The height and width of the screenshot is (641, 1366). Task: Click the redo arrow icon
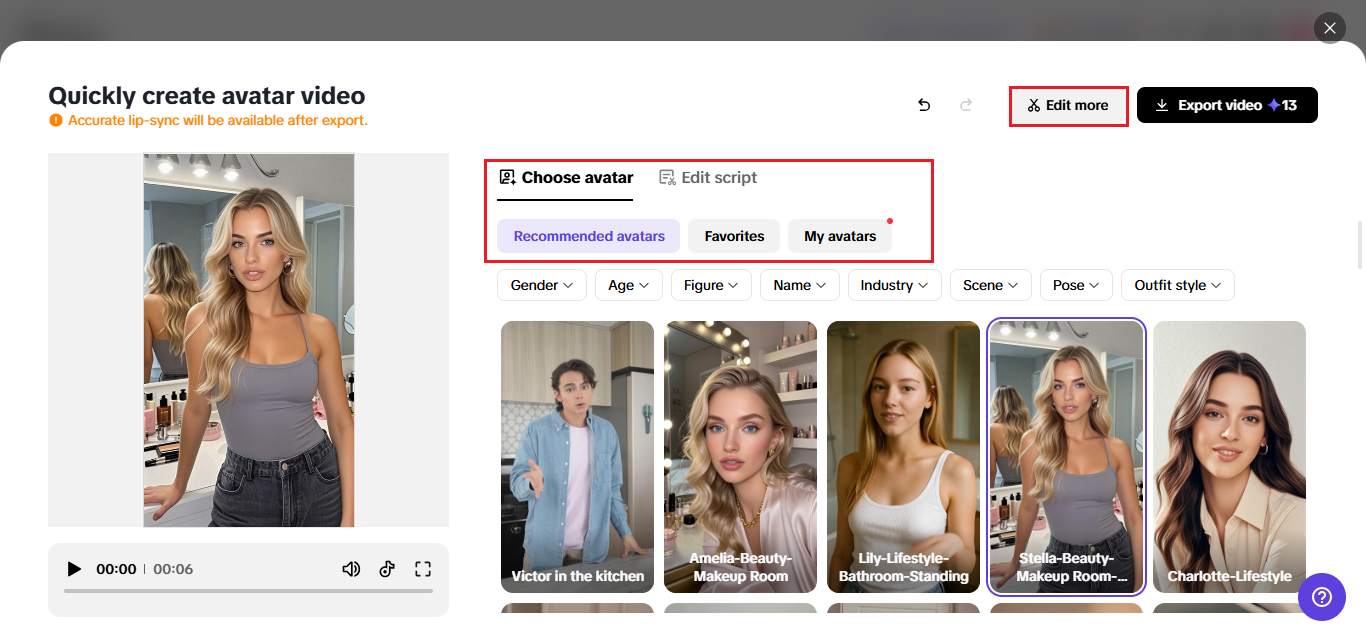[966, 105]
